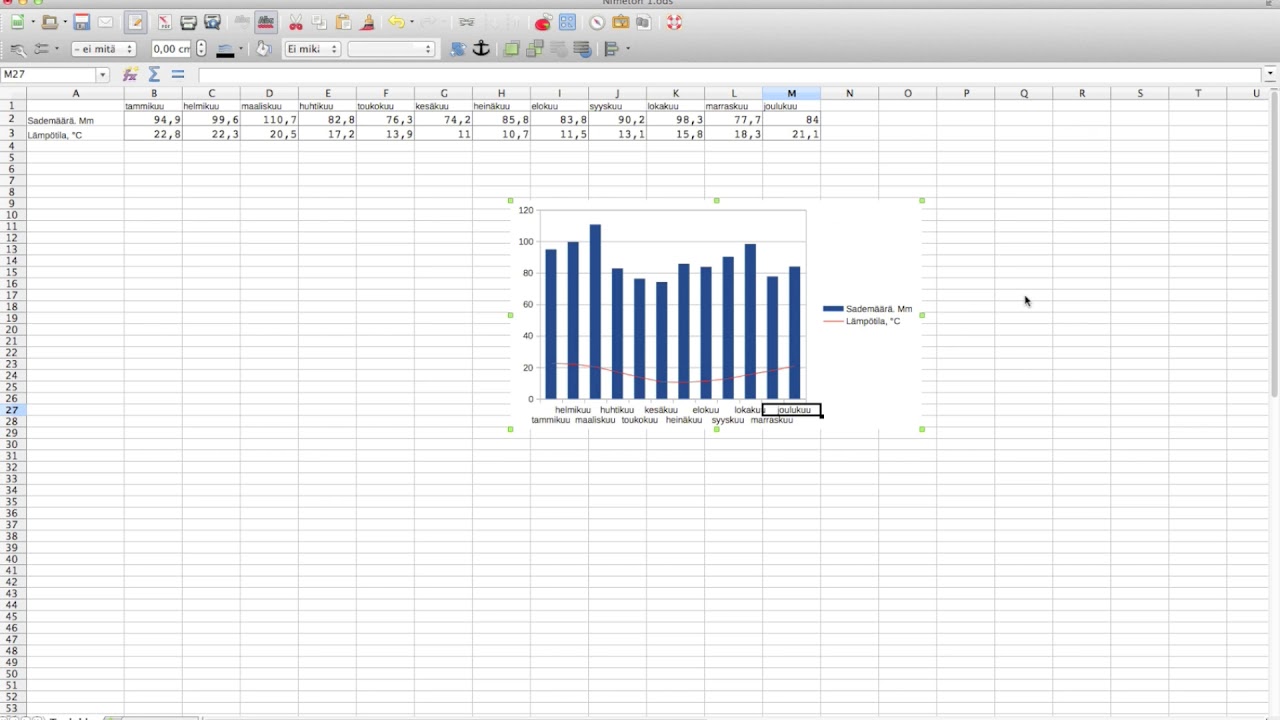Open the area style 'Ei mikä' dropdown

pyautogui.click(x=312, y=49)
